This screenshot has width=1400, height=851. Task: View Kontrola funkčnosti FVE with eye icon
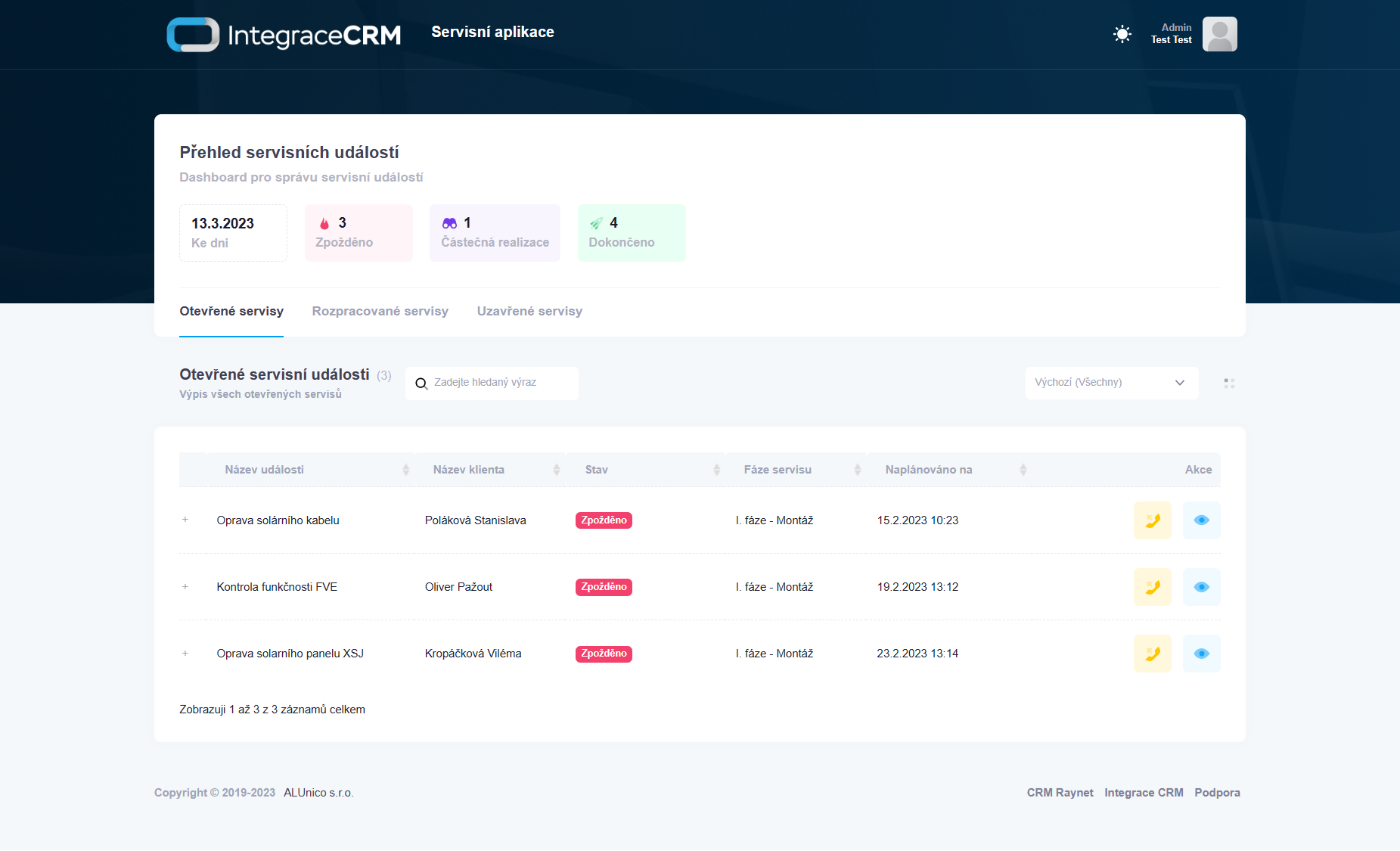(1201, 587)
